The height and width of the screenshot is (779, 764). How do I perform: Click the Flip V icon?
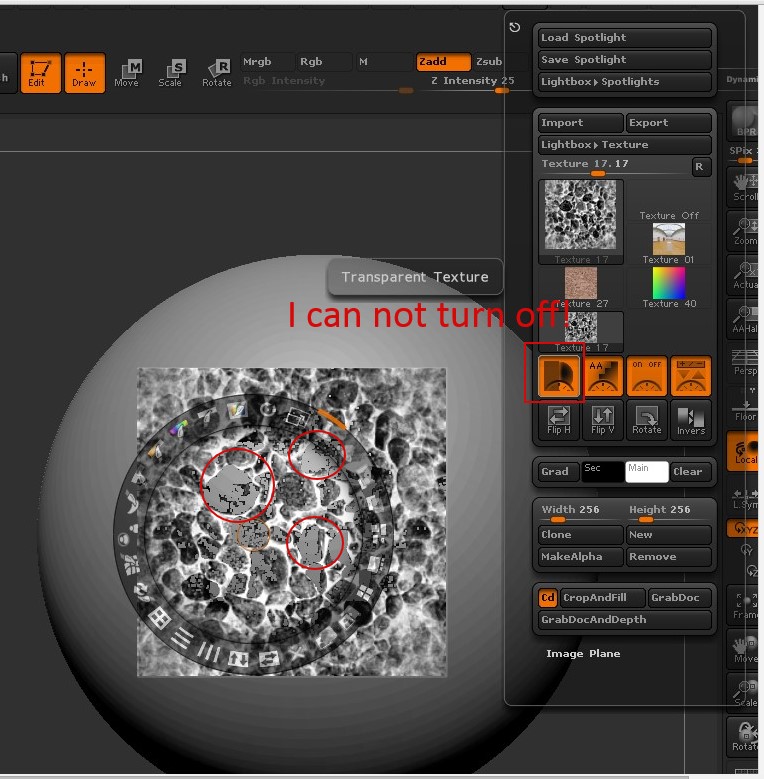coord(603,420)
